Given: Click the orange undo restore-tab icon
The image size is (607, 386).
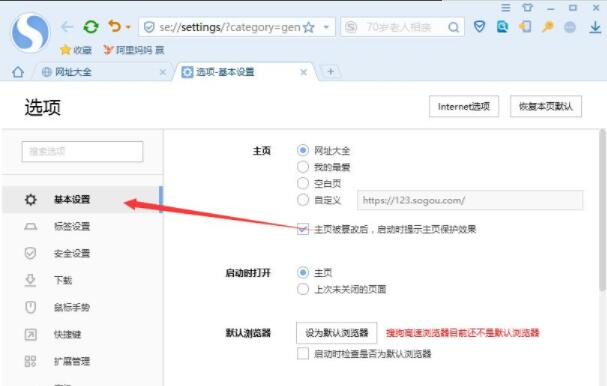Looking at the screenshot, I should (x=115, y=26).
